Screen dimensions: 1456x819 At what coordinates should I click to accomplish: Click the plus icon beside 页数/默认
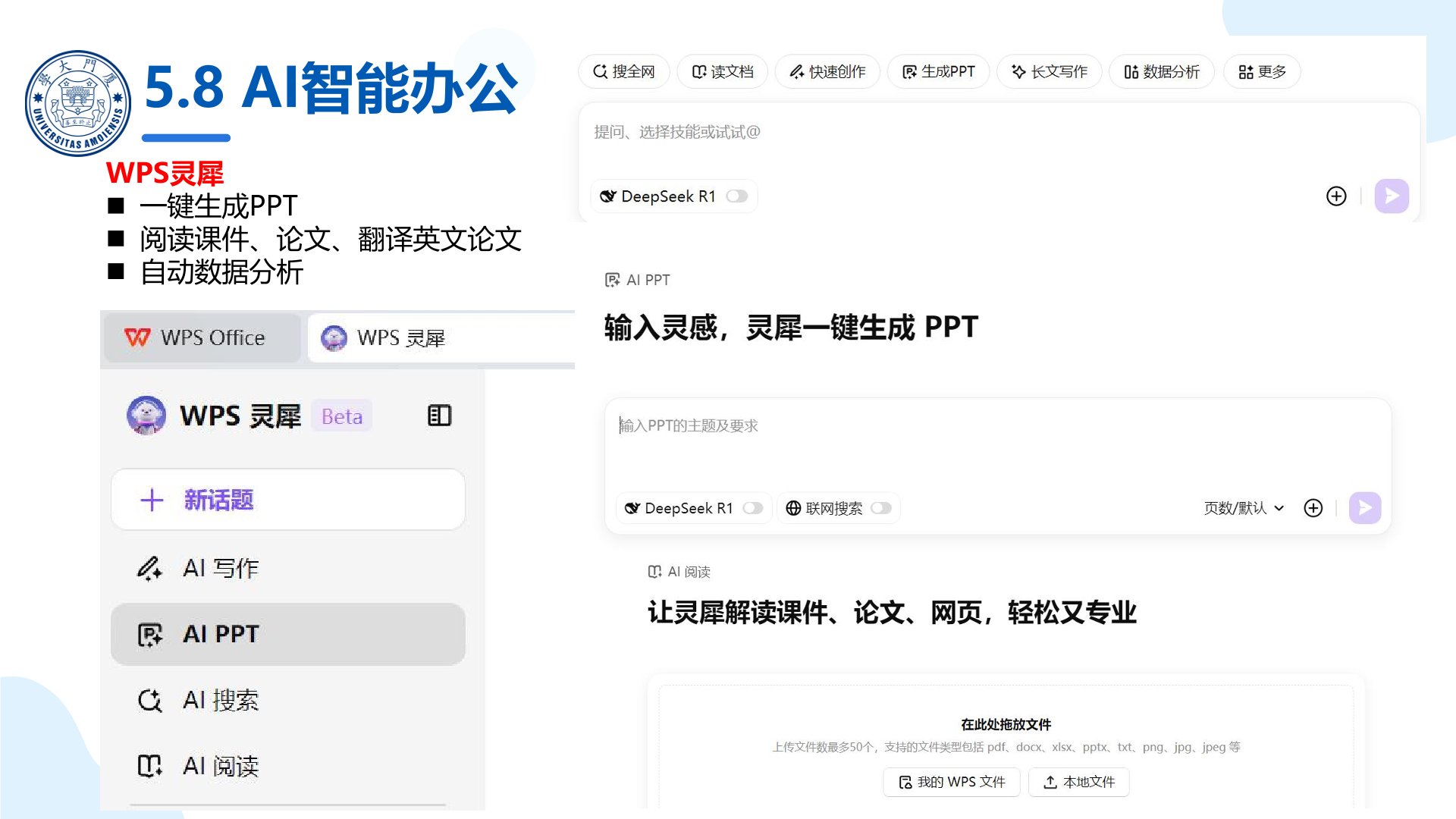1313,508
